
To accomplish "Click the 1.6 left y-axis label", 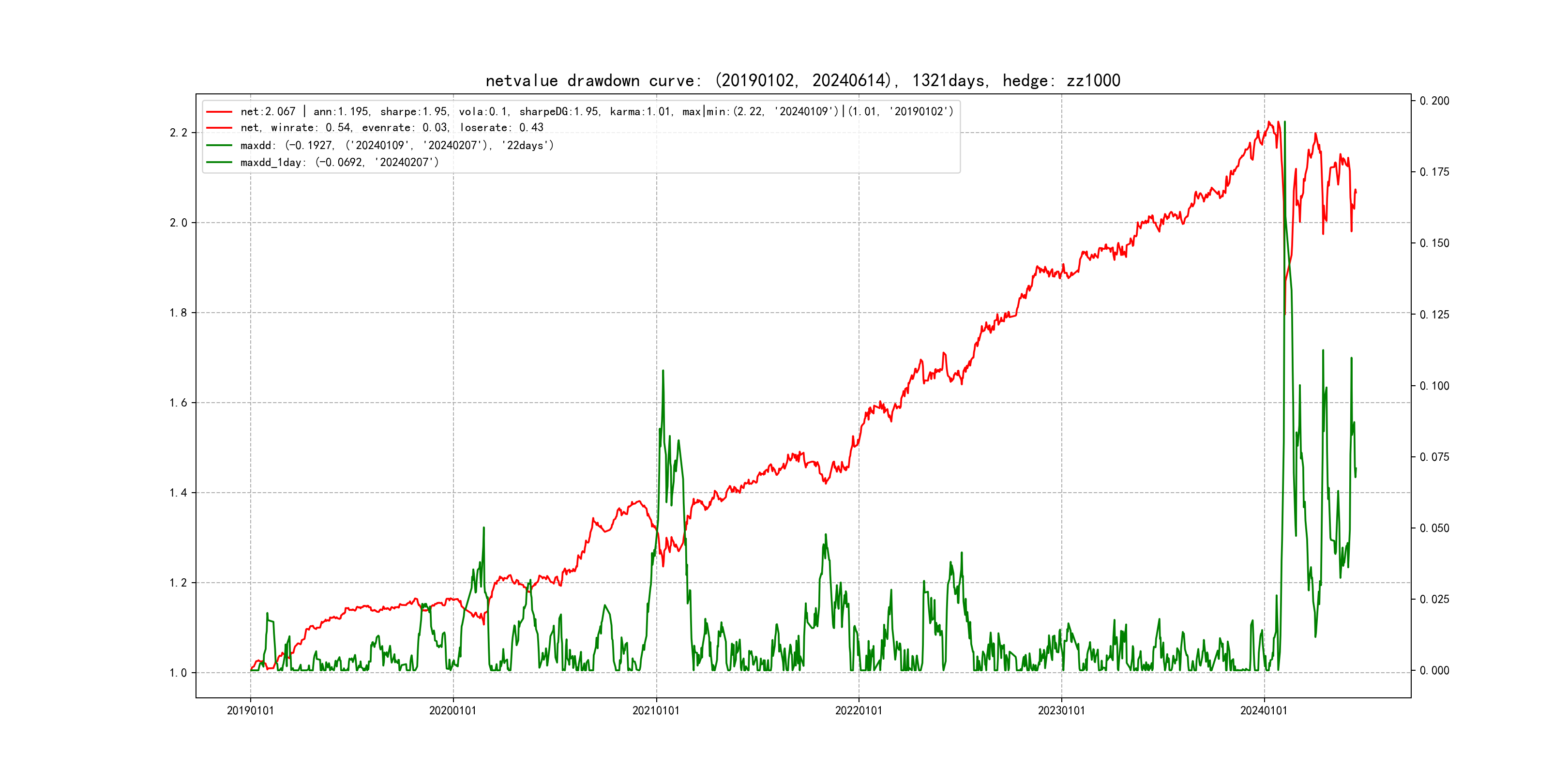I will click(x=179, y=403).
